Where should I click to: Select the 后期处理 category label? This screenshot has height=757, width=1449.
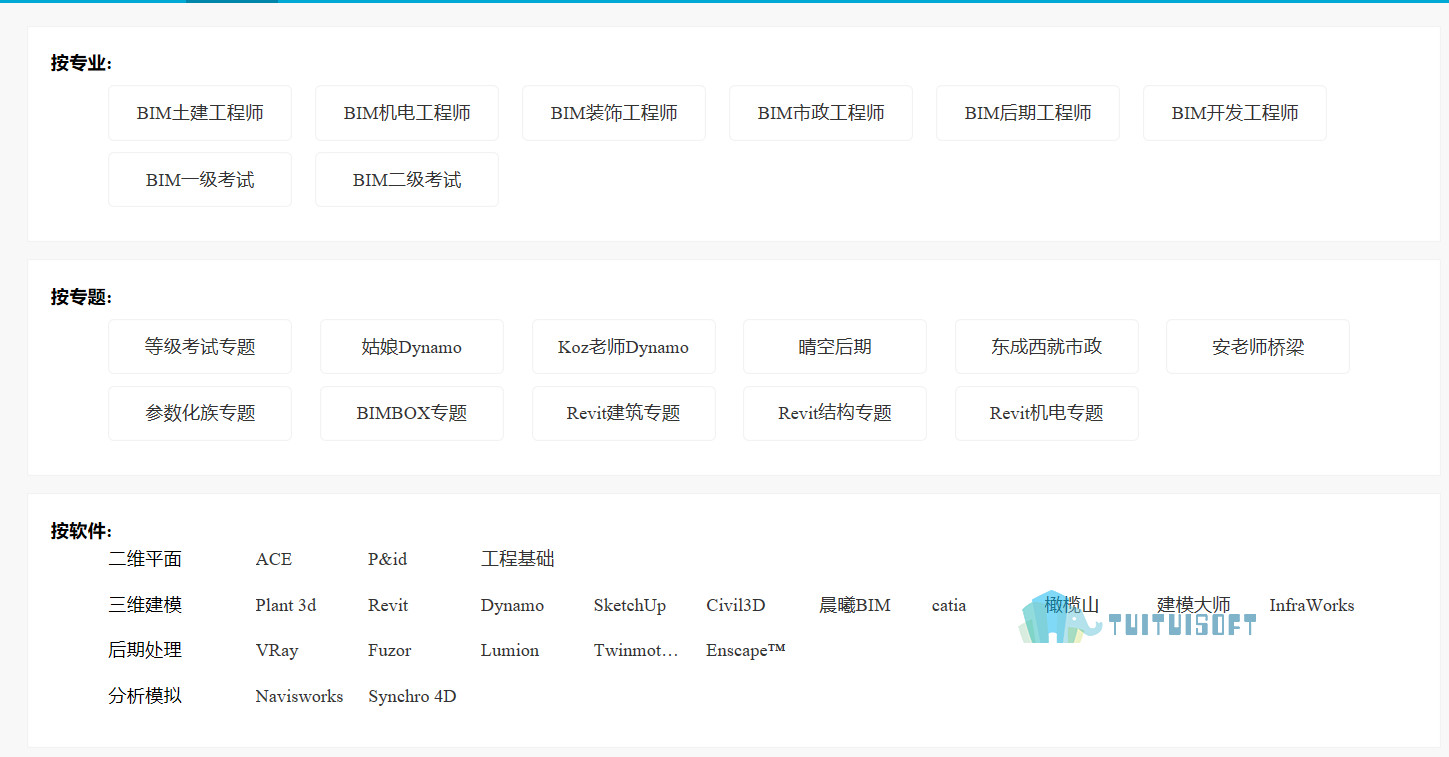[x=145, y=650]
